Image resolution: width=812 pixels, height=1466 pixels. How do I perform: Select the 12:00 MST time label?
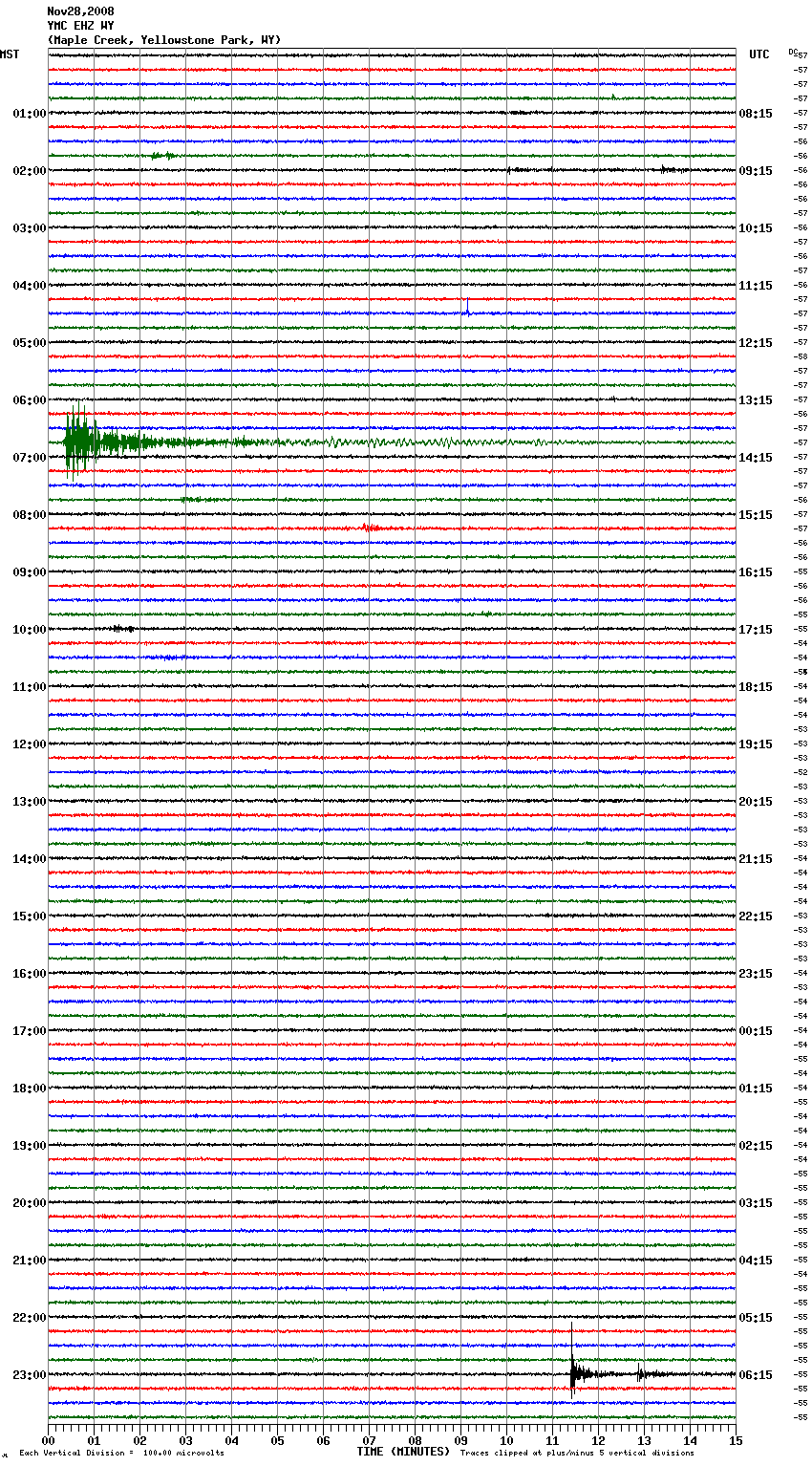click(x=30, y=744)
